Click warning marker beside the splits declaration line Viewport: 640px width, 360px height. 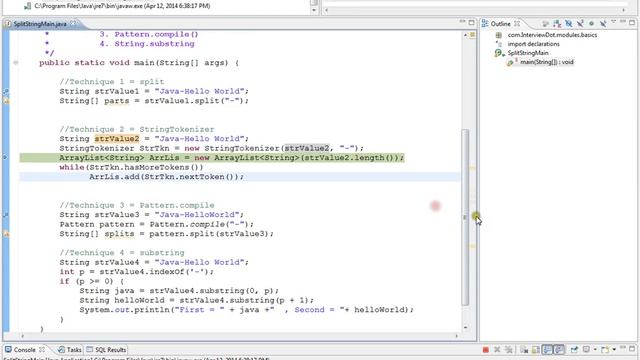[6, 233]
